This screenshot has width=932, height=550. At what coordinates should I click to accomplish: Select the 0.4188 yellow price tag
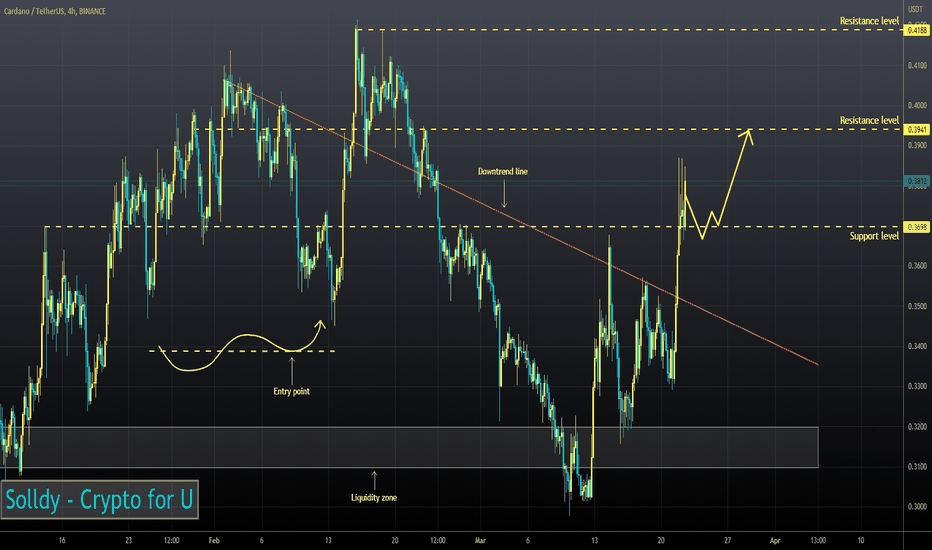click(x=917, y=30)
